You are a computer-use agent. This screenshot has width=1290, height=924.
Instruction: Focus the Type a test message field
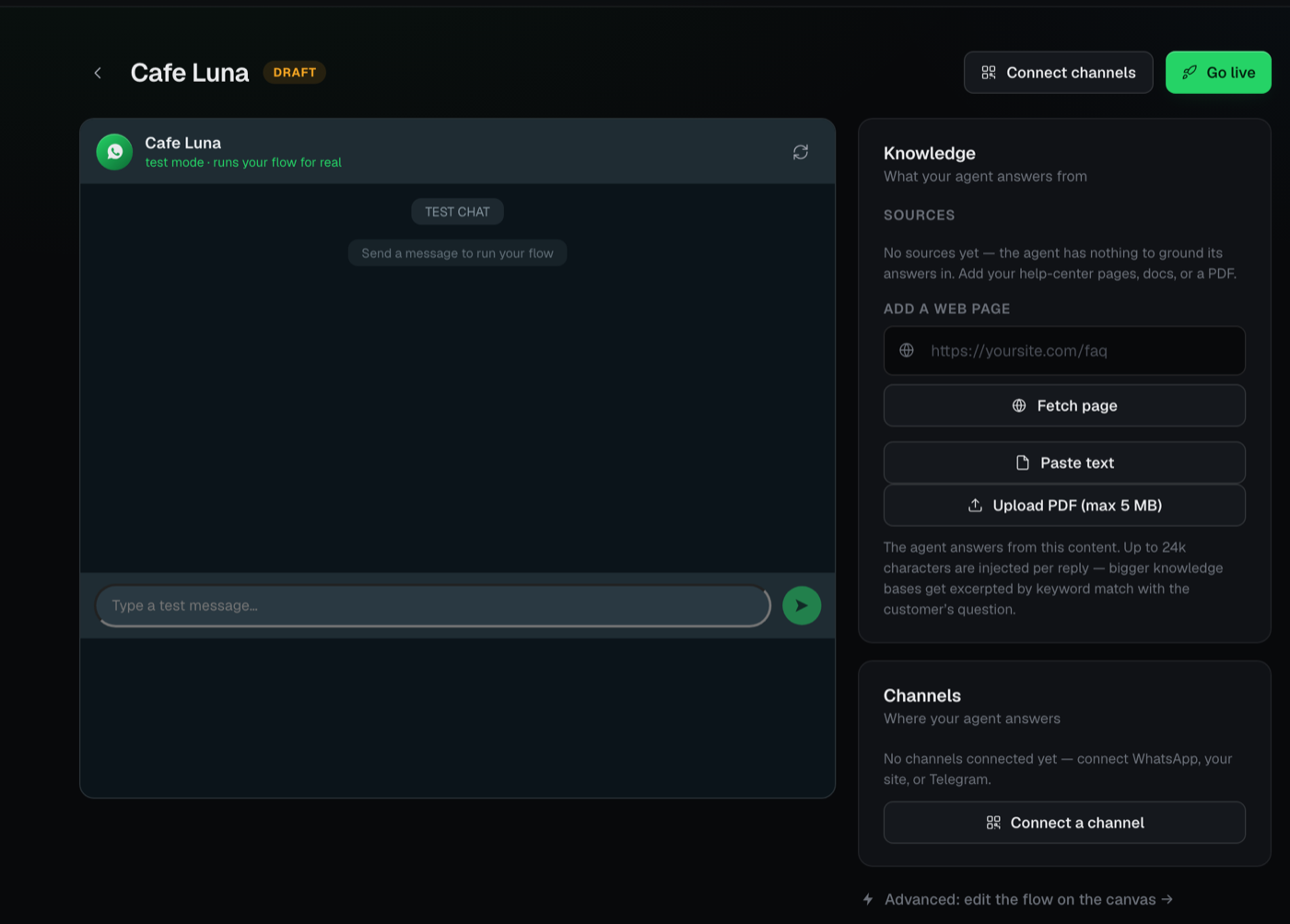pyautogui.click(x=433, y=605)
